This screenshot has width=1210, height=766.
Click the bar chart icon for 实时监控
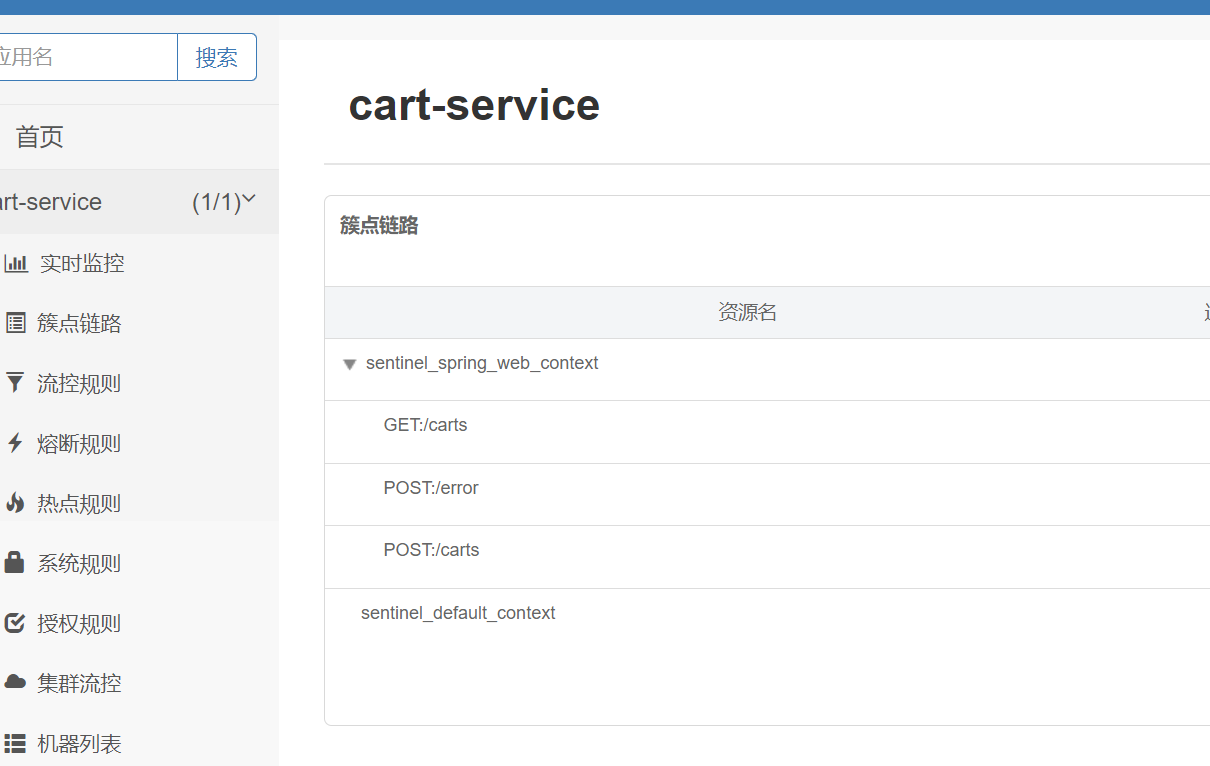(16, 264)
